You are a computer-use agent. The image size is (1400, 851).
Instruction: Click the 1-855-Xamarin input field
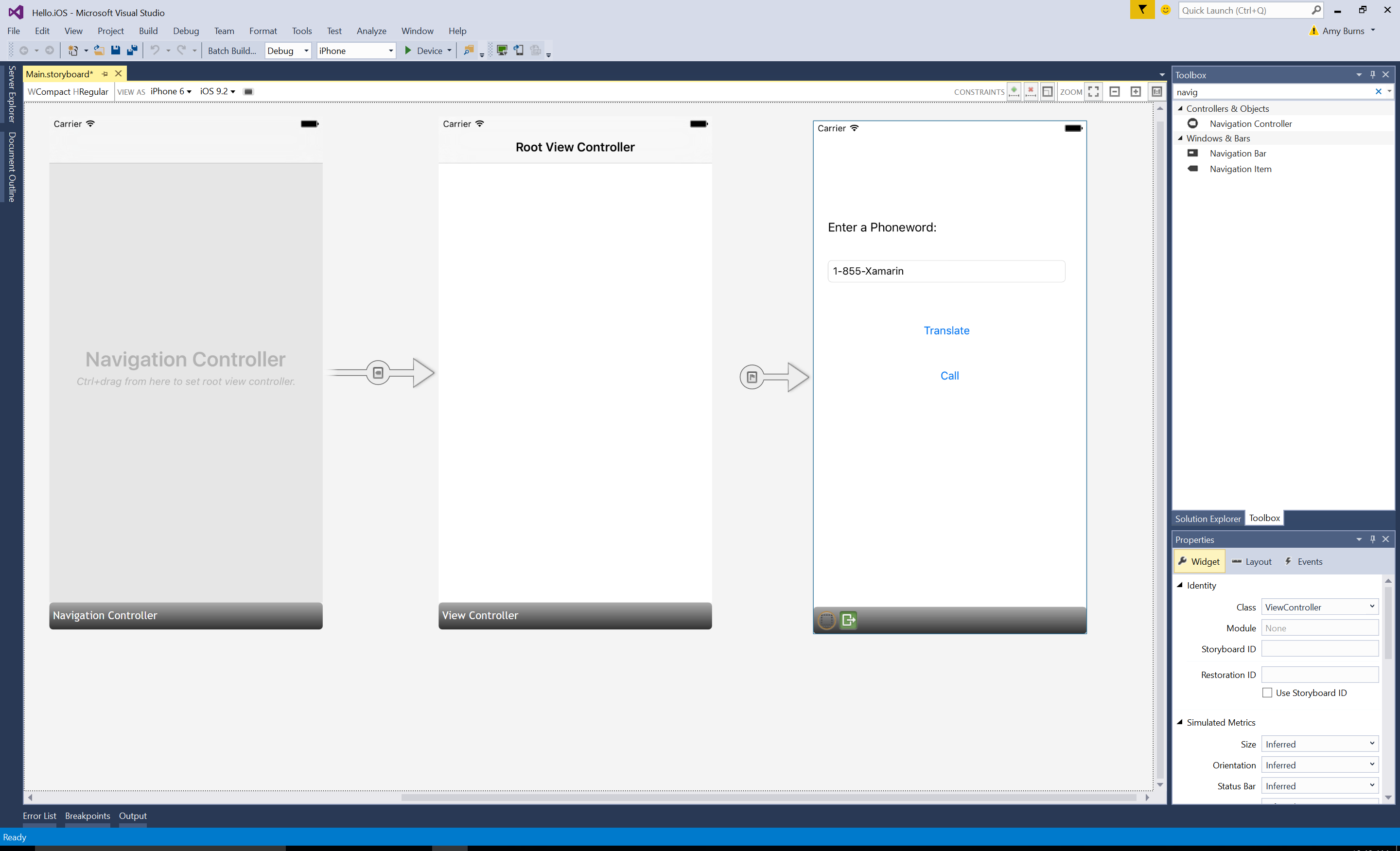point(946,270)
